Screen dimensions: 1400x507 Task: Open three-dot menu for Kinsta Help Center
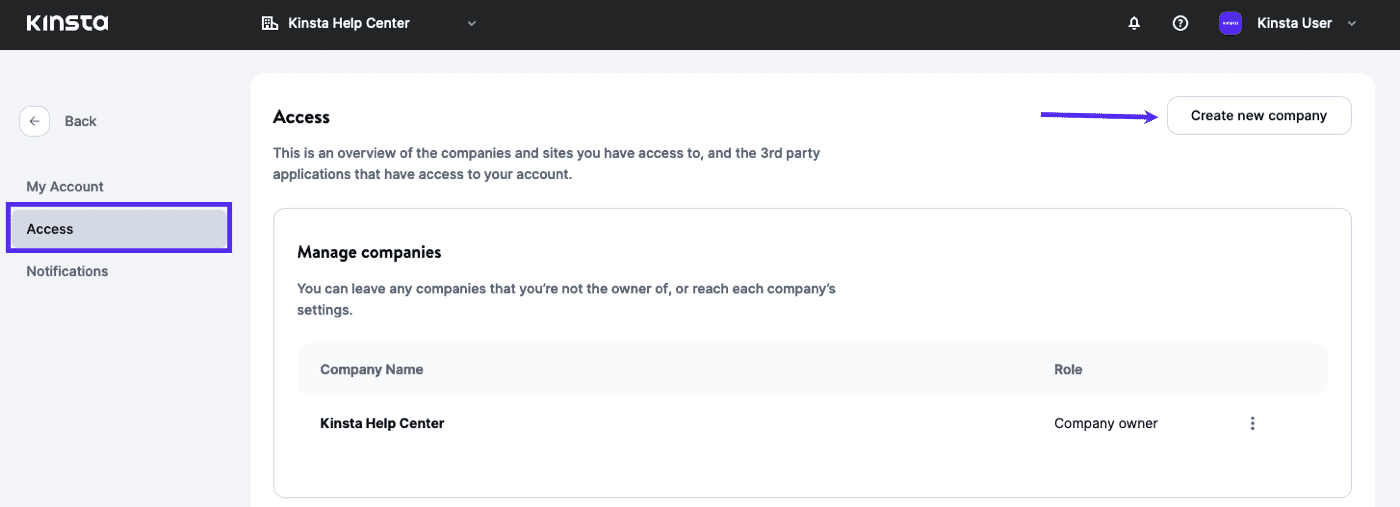[x=1252, y=423]
